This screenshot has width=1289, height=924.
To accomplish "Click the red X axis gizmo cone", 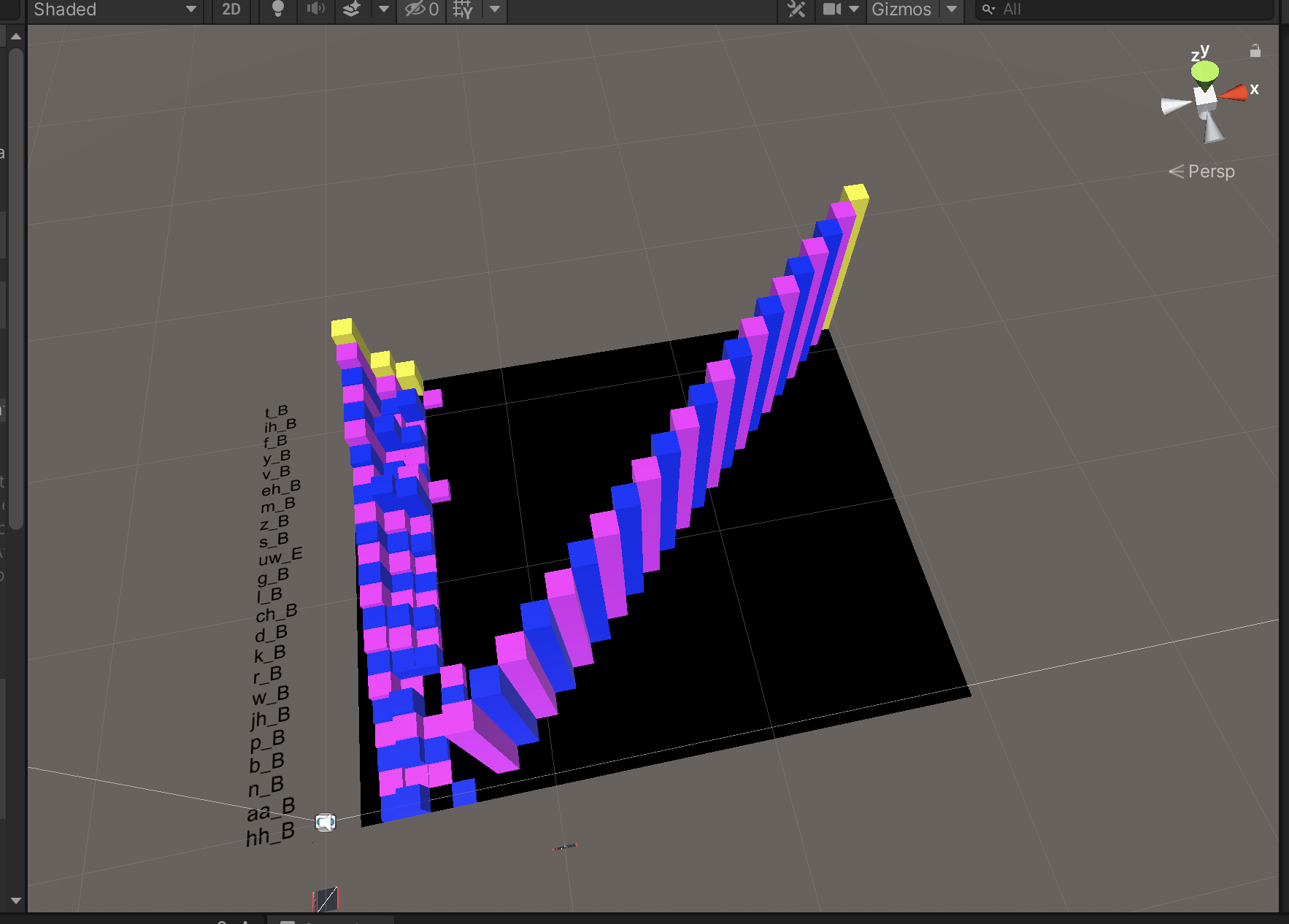I will (x=1234, y=93).
